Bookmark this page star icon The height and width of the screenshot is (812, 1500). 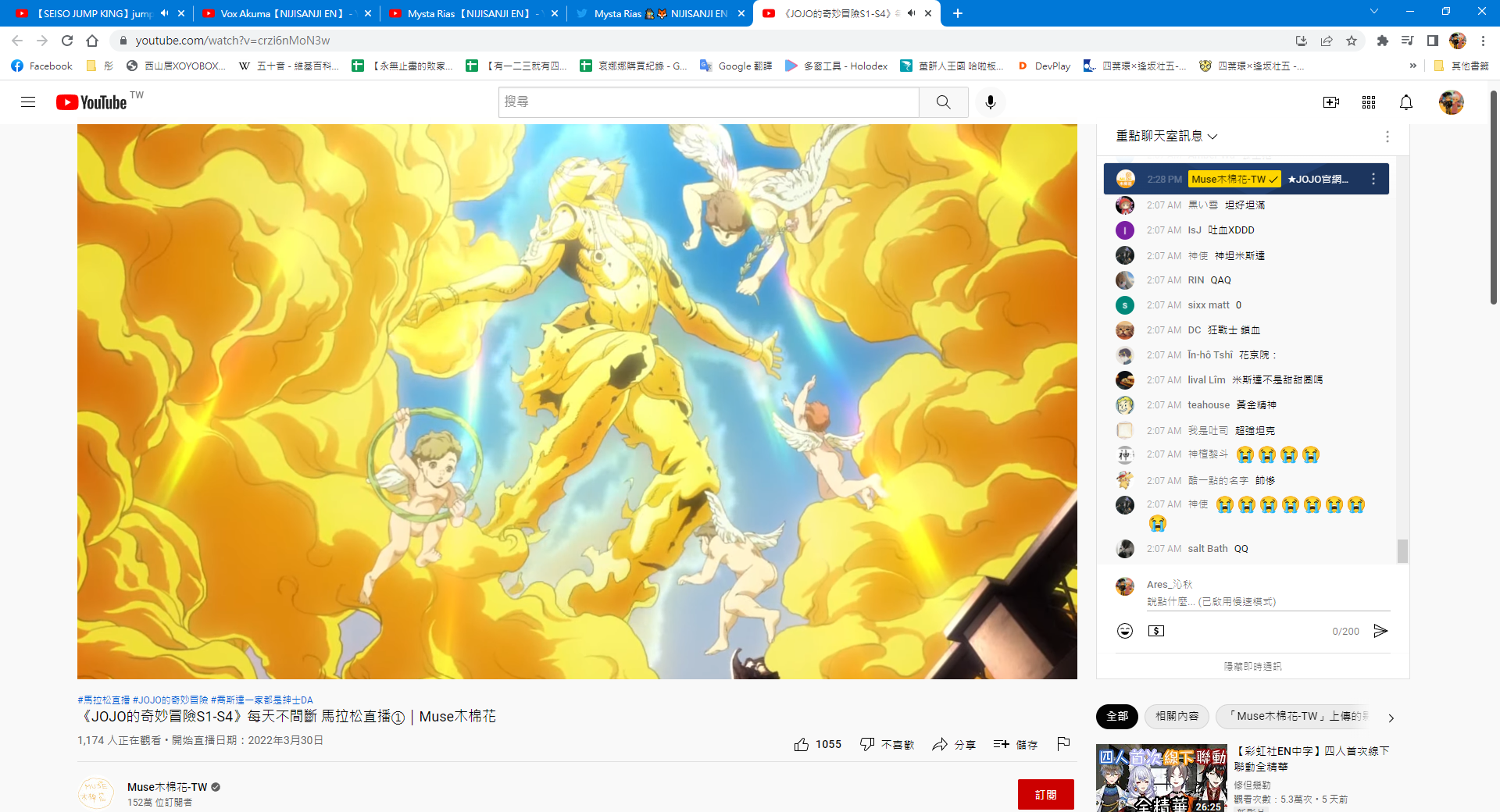pyautogui.click(x=1352, y=41)
